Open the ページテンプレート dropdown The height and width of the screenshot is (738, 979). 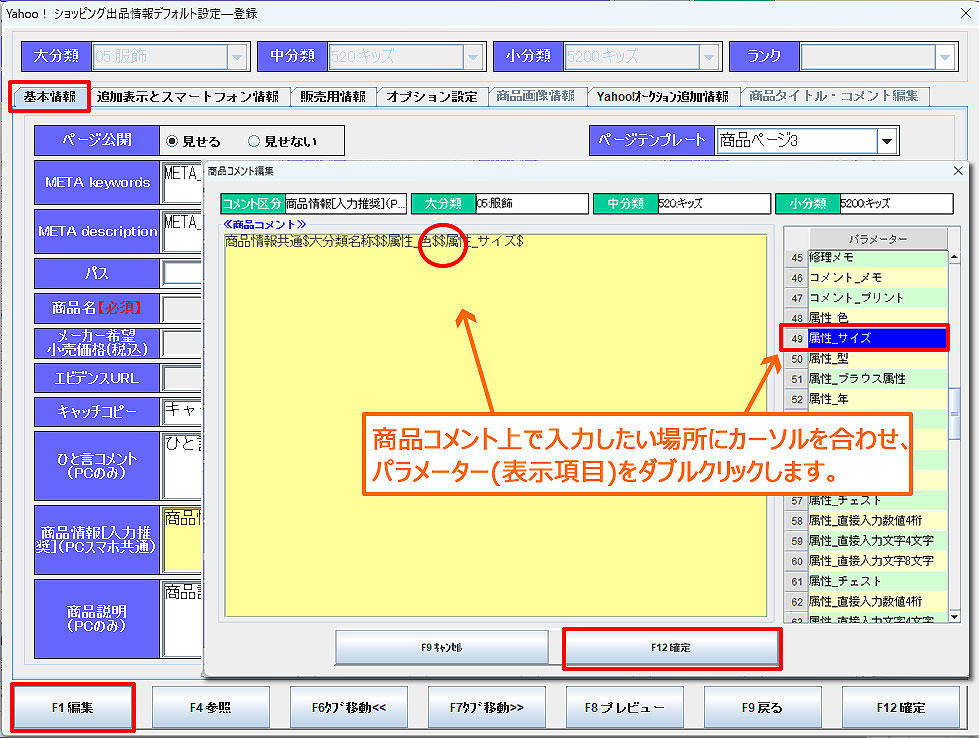click(x=886, y=141)
